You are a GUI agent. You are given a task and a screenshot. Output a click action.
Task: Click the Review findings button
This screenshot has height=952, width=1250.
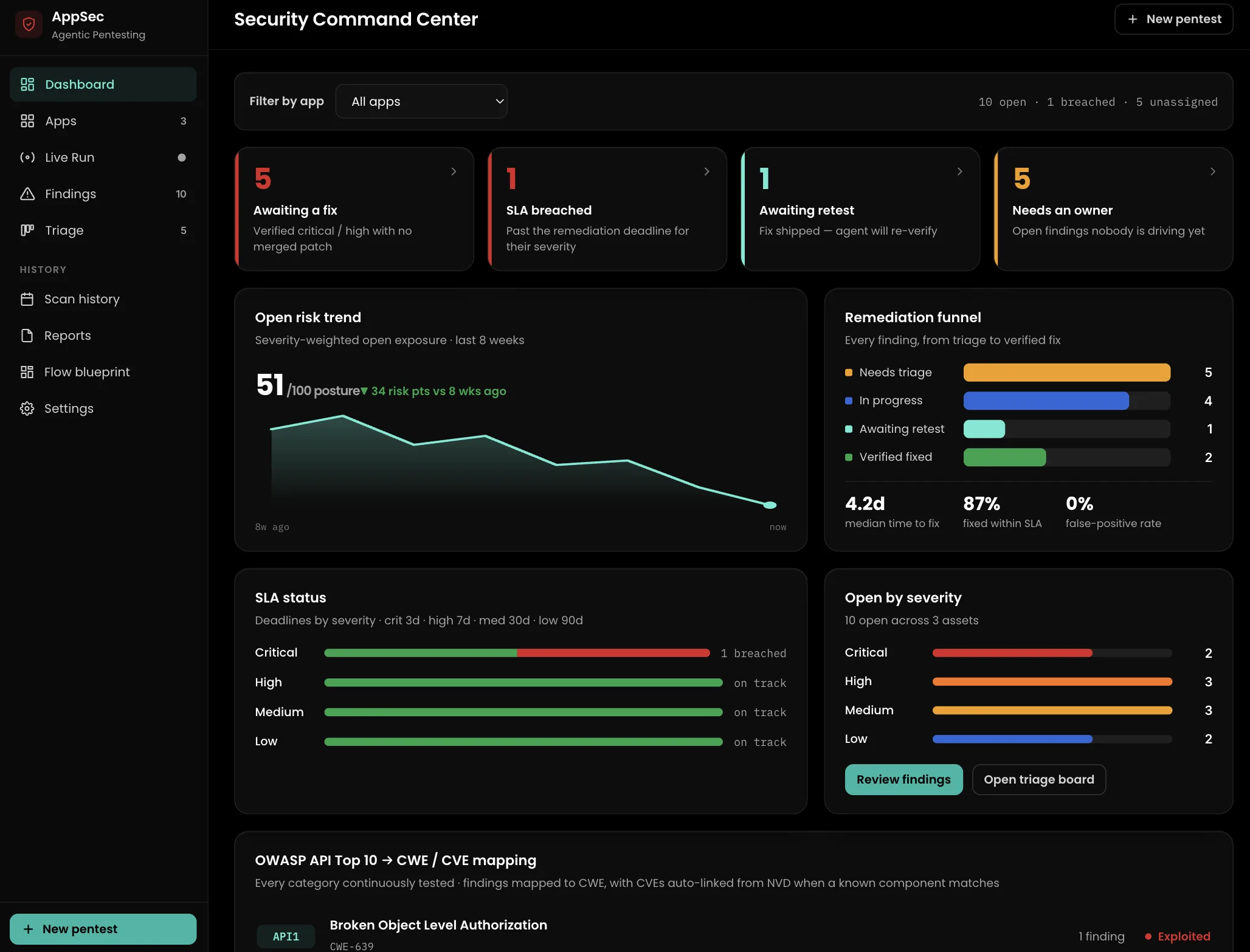903,779
